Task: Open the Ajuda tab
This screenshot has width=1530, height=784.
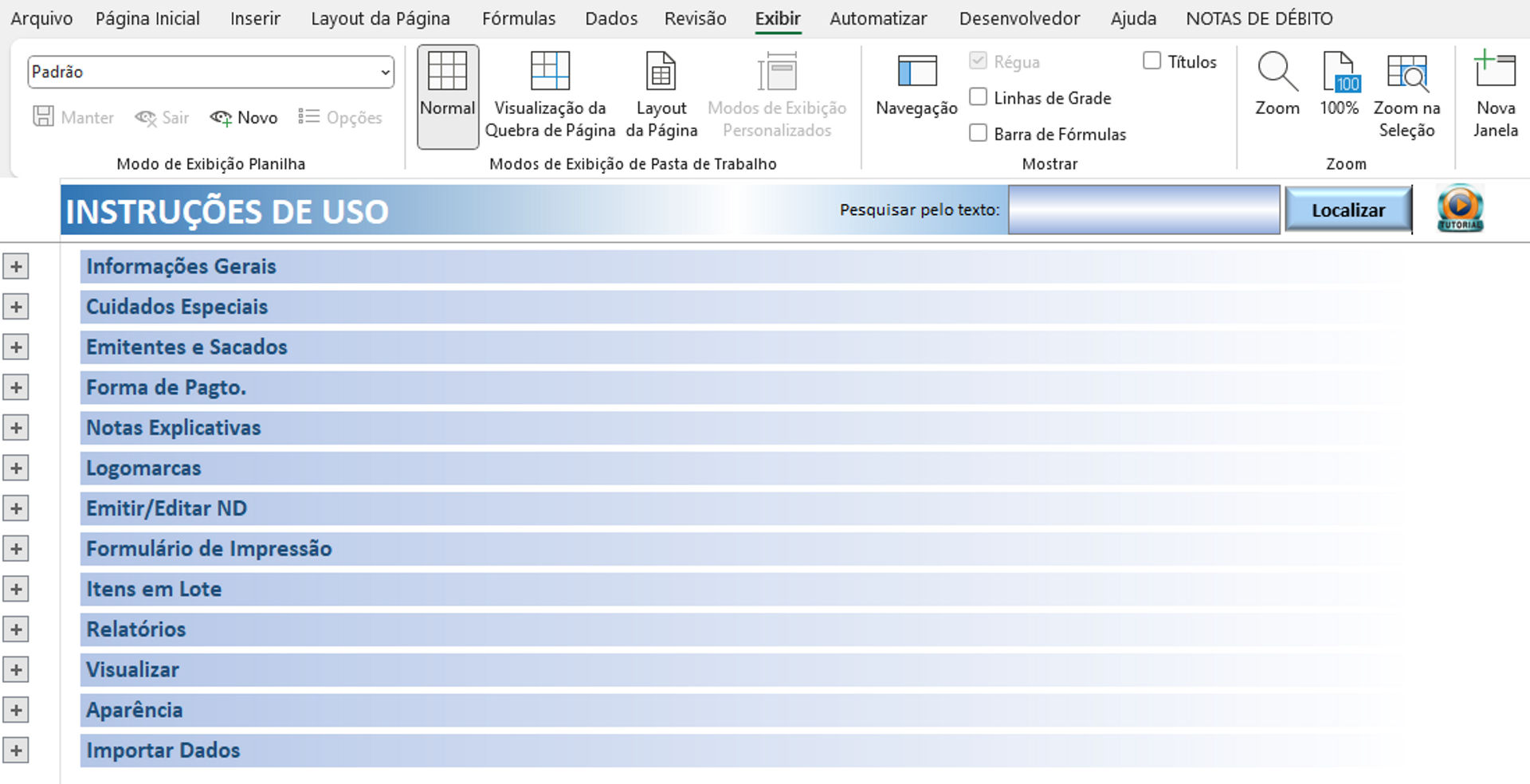Action: point(1133,18)
